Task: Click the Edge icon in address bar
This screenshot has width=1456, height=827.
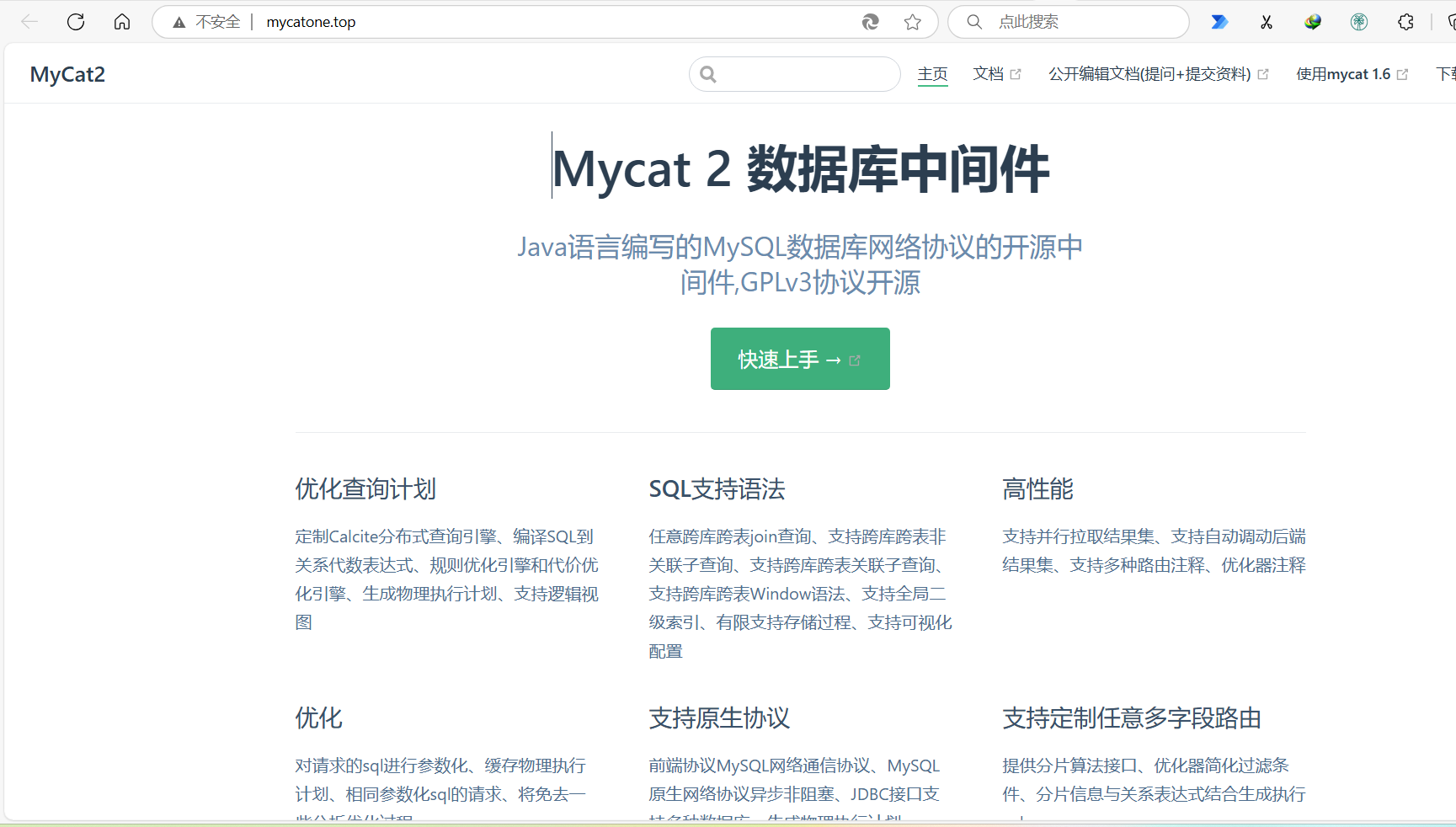Action: (x=871, y=22)
